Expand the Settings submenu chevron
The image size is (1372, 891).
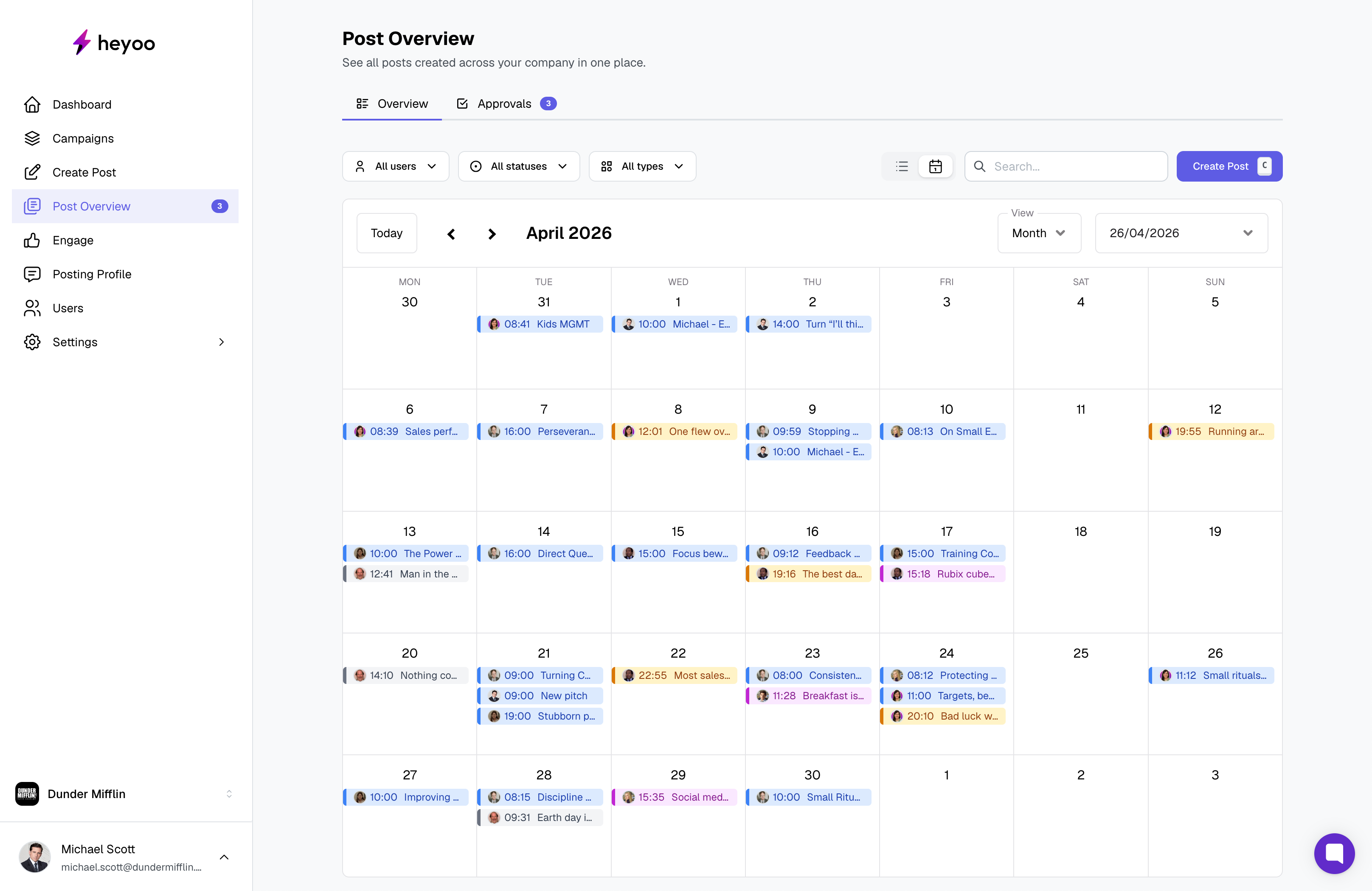pos(221,342)
